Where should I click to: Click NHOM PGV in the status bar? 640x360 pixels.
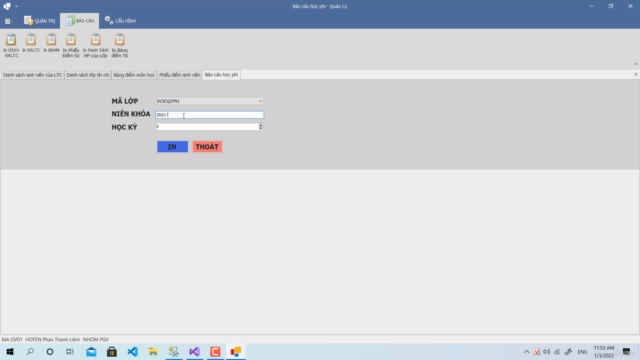(x=96, y=339)
